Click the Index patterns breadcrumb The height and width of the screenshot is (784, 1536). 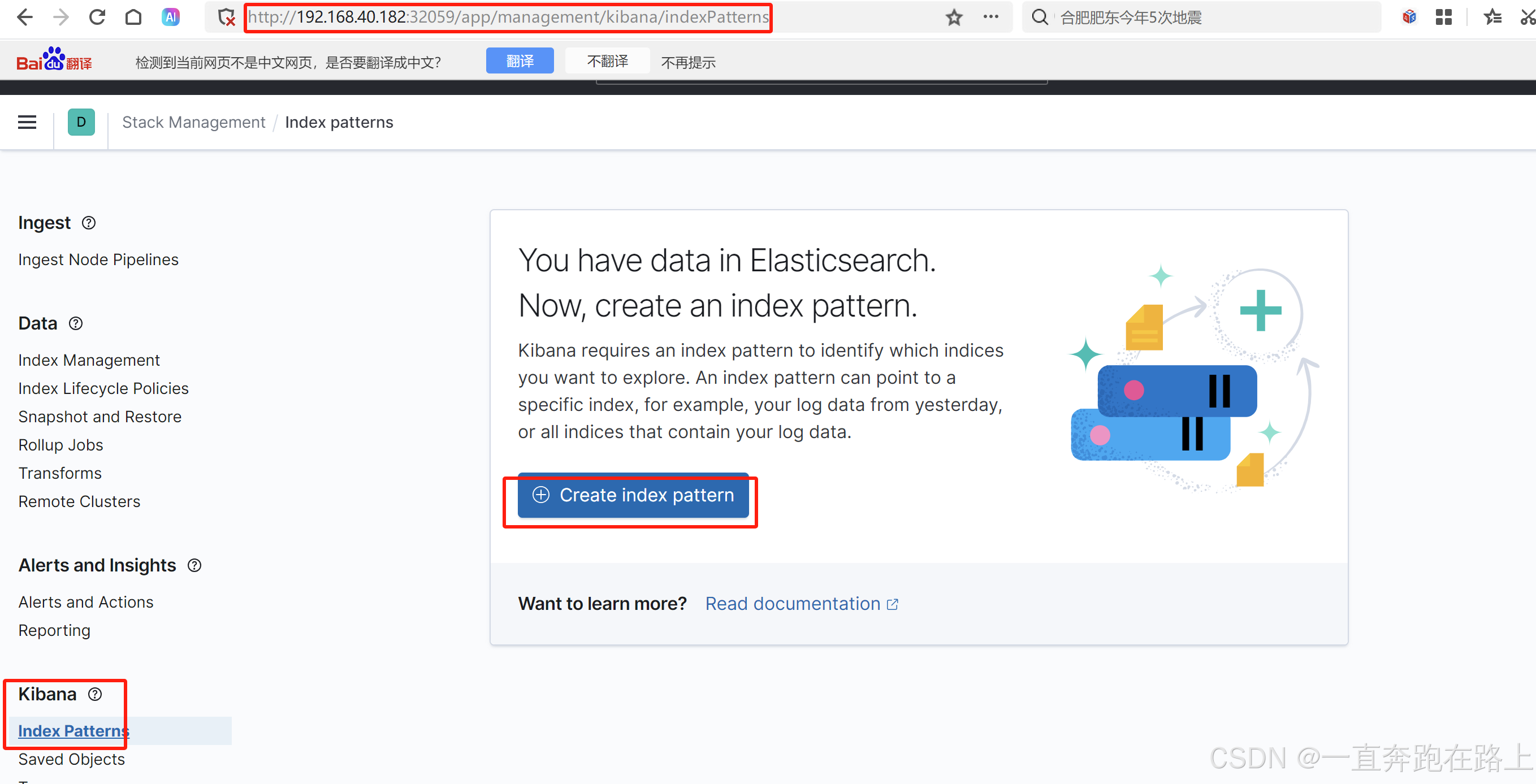click(339, 122)
